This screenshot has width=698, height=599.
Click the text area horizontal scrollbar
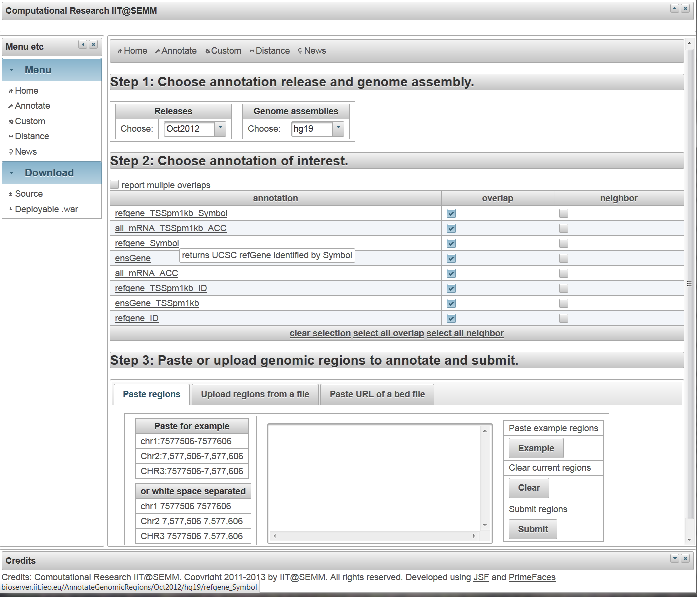point(374,536)
